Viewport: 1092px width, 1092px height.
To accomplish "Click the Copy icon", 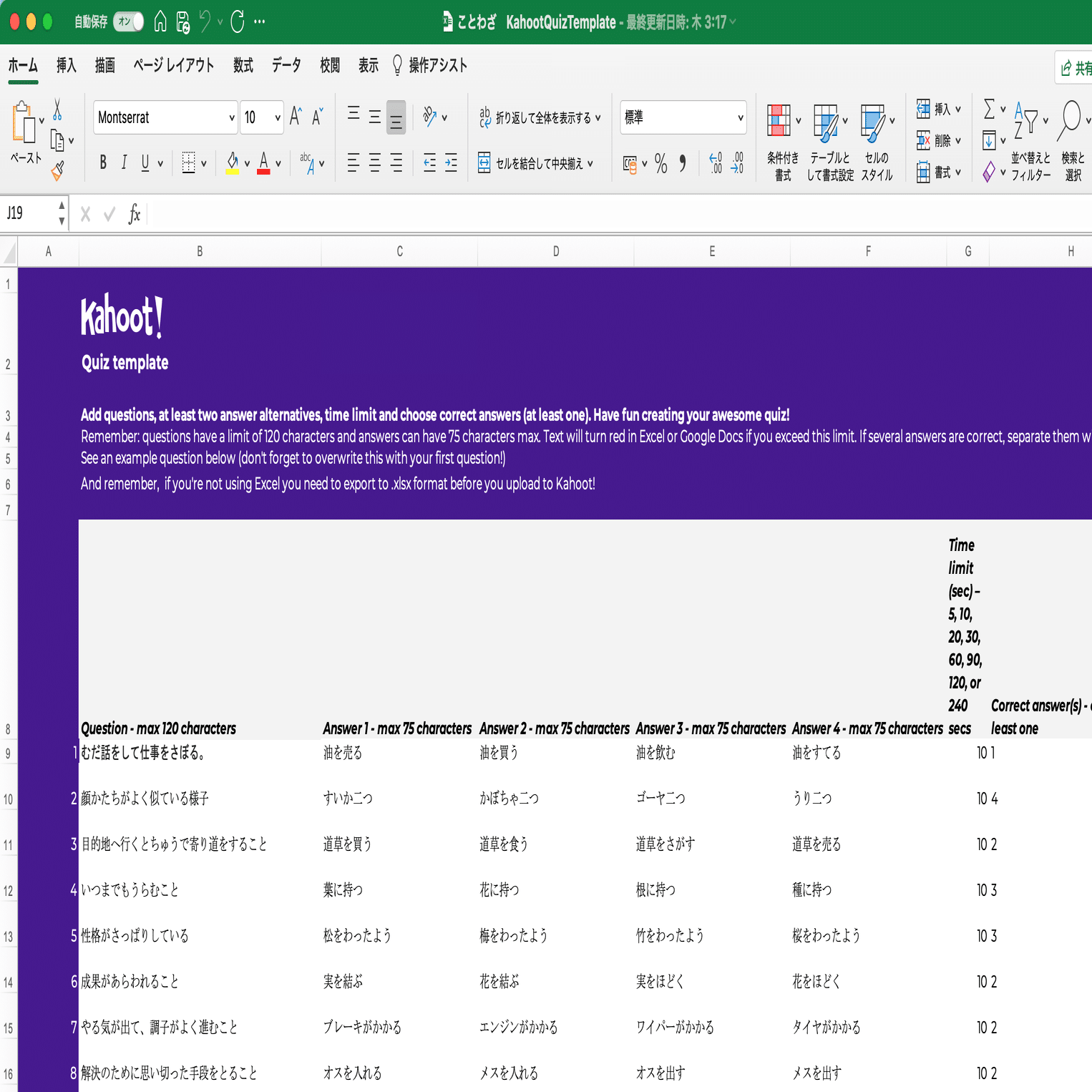I will coord(57,140).
